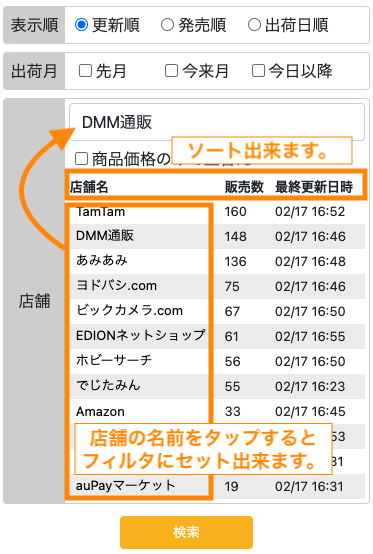The width and height of the screenshot is (373, 554).
Task: Click sales count 148 cell
Action: [236, 236]
